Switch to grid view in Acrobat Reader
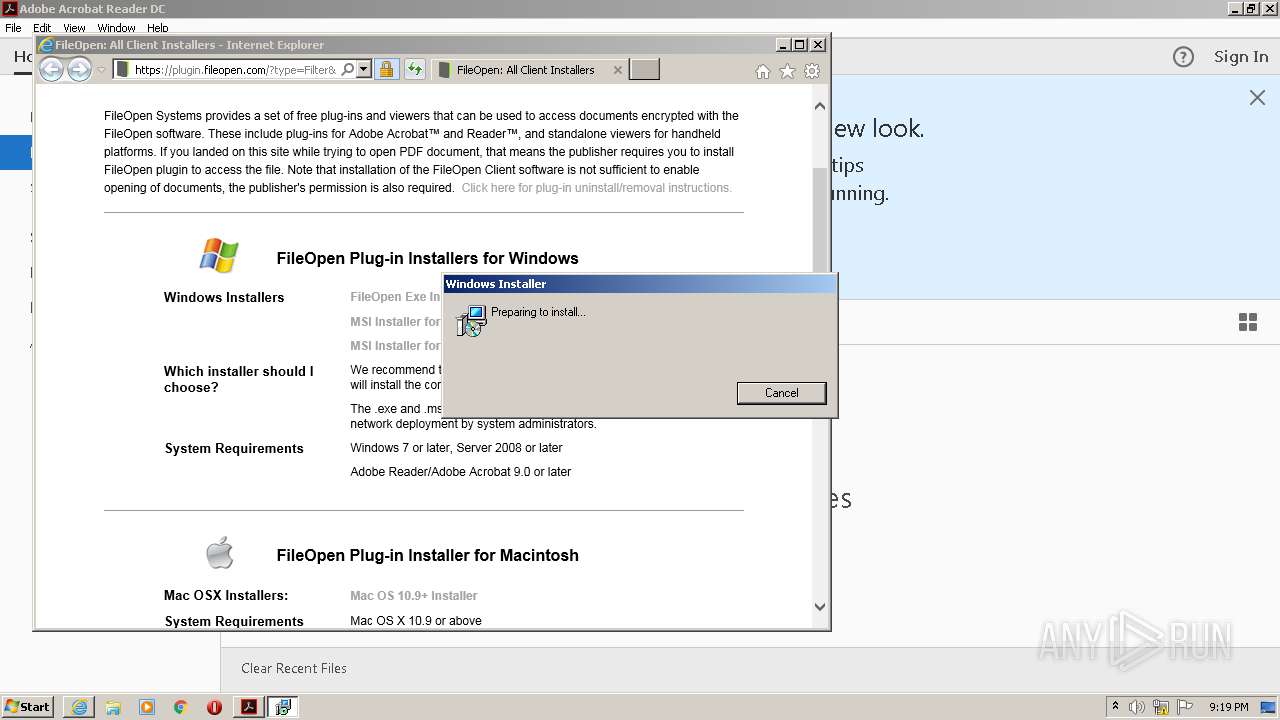Screen dimensions: 1280x720 [x=1248, y=322]
